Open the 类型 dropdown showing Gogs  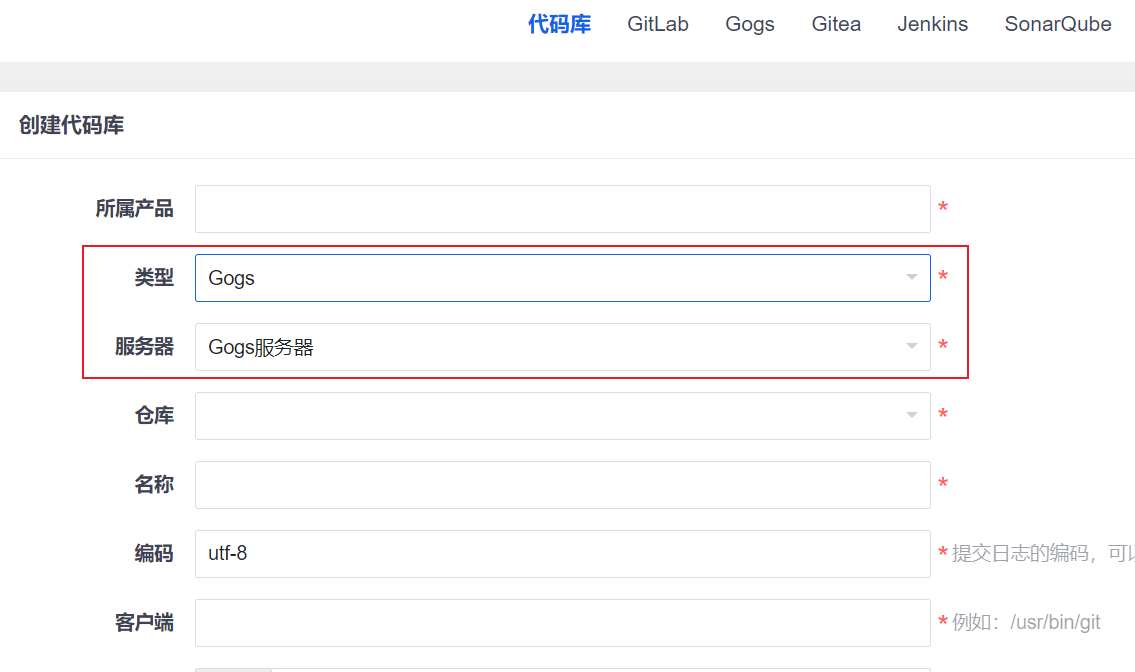coord(562,277)
